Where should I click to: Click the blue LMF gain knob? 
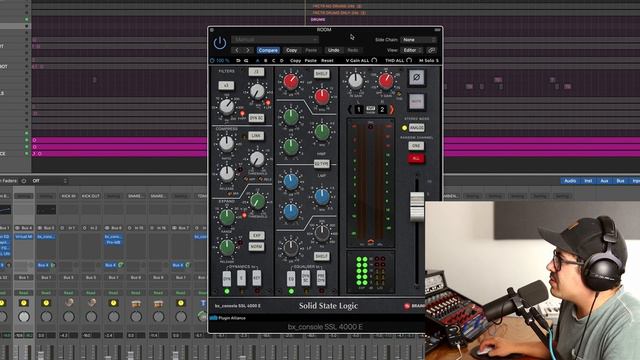(291, 182)
